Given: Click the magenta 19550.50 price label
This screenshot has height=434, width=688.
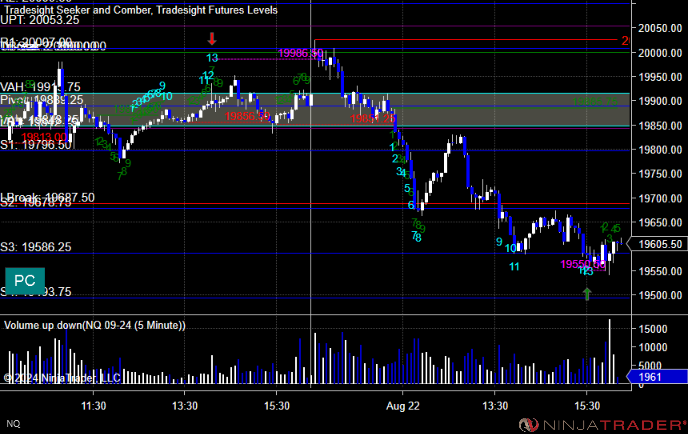Looking at the screenshot, I should tap(583, 264).
